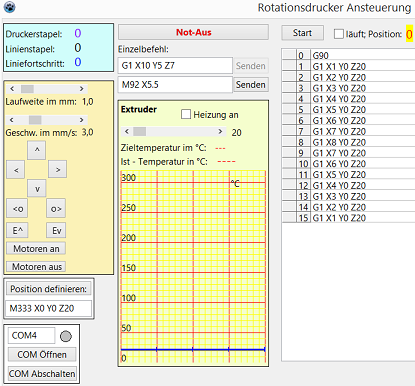Image resolution: width=415 pixels, height=386 pixels.
Task: Click the application icon in title bar
Action: coord(9,7)
